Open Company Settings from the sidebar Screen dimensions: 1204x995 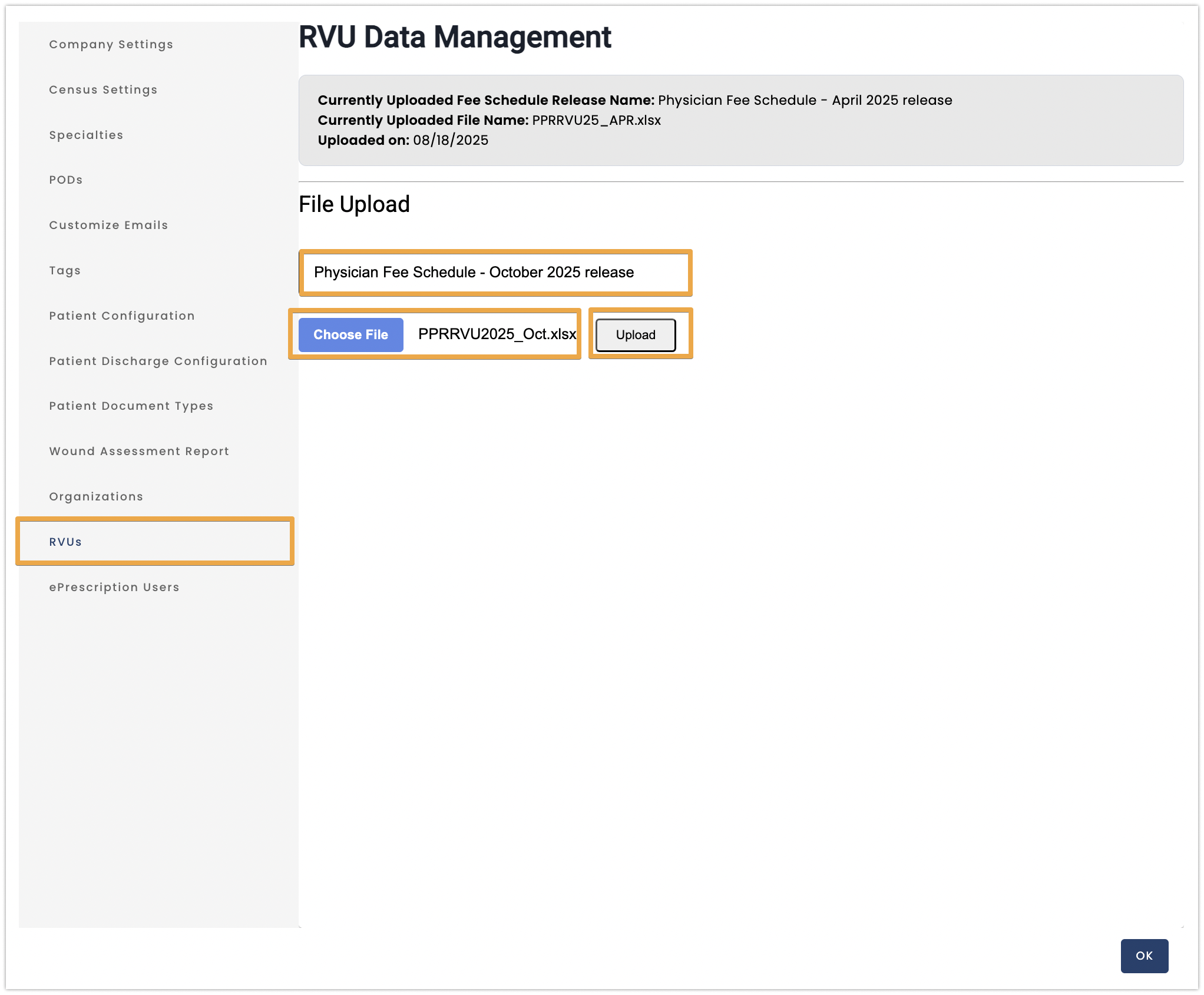coord(111,44)
